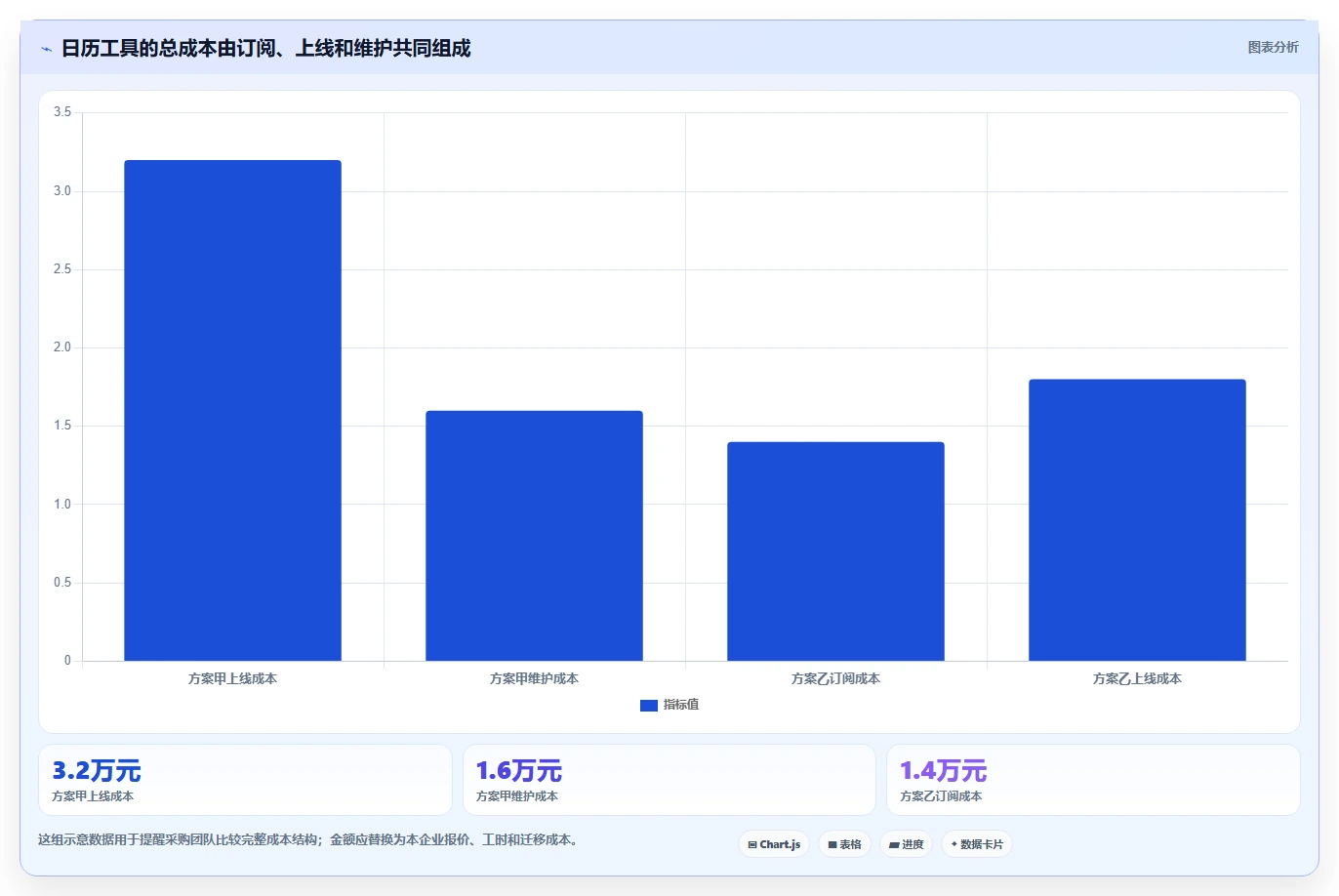Viewport: 1339px width, 896px height.
Task: Select the 方案甲上线成本 bar
Action: (232, 410)
